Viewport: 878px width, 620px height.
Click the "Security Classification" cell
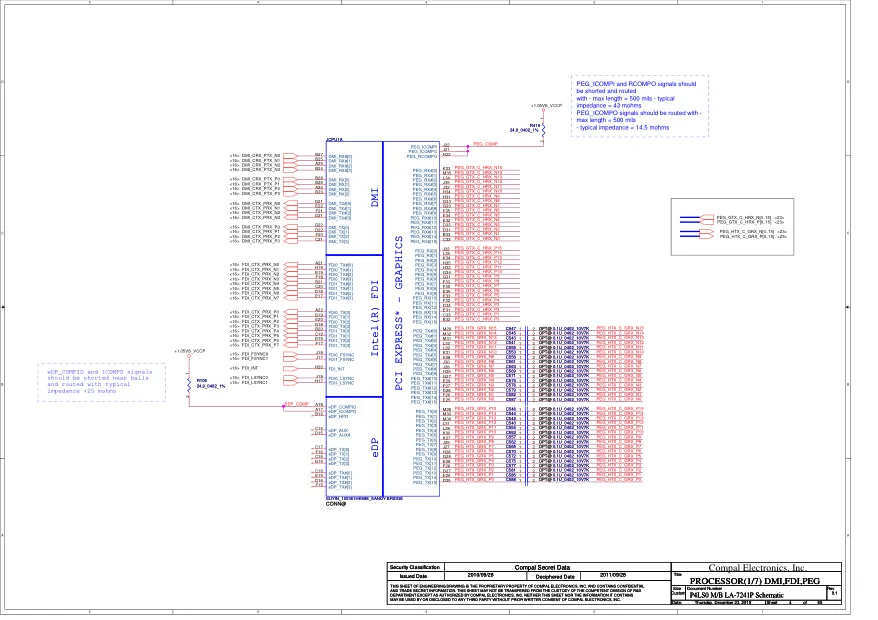point(415,567)
